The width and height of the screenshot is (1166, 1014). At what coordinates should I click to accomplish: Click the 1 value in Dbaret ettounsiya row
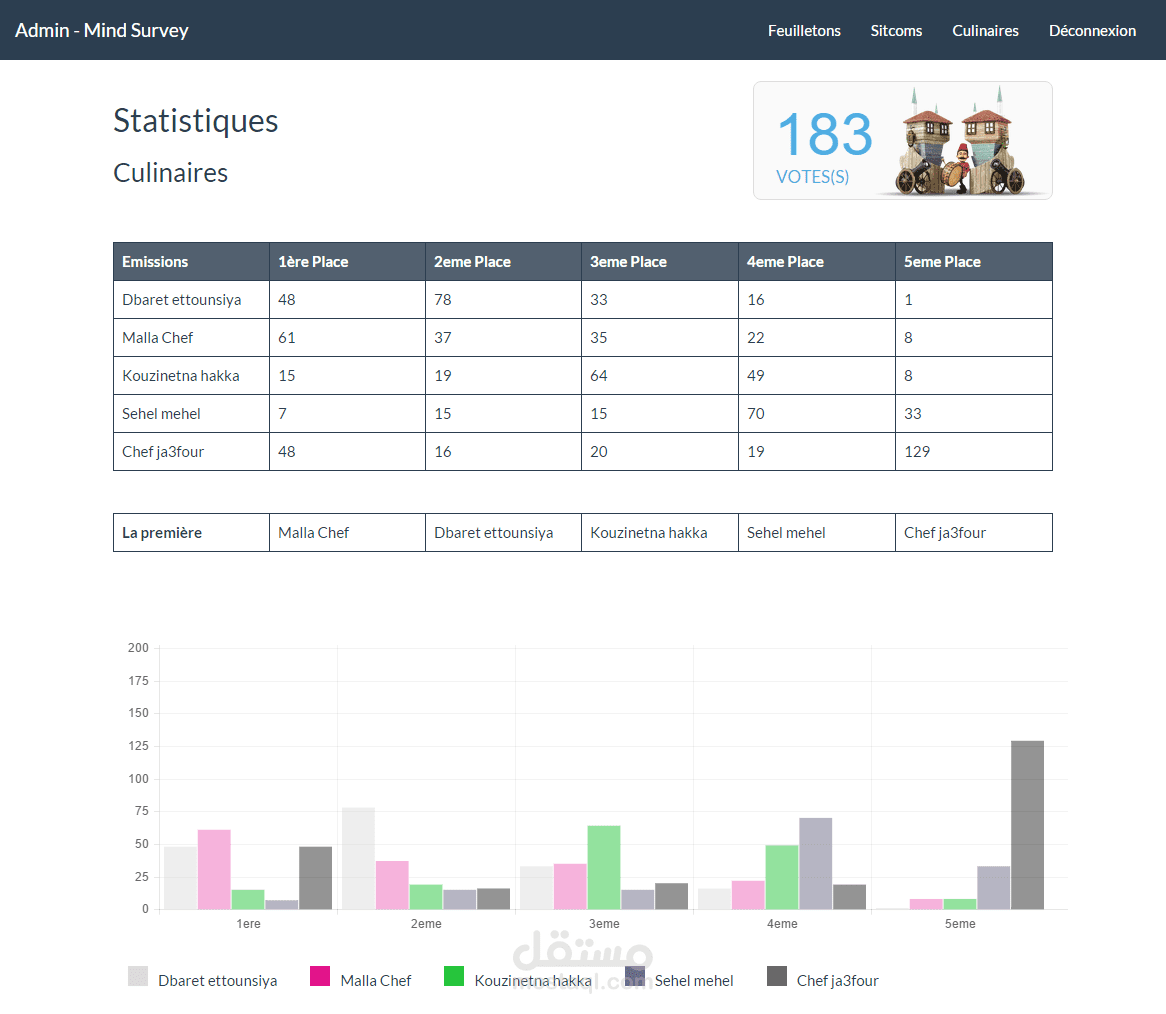908,300
